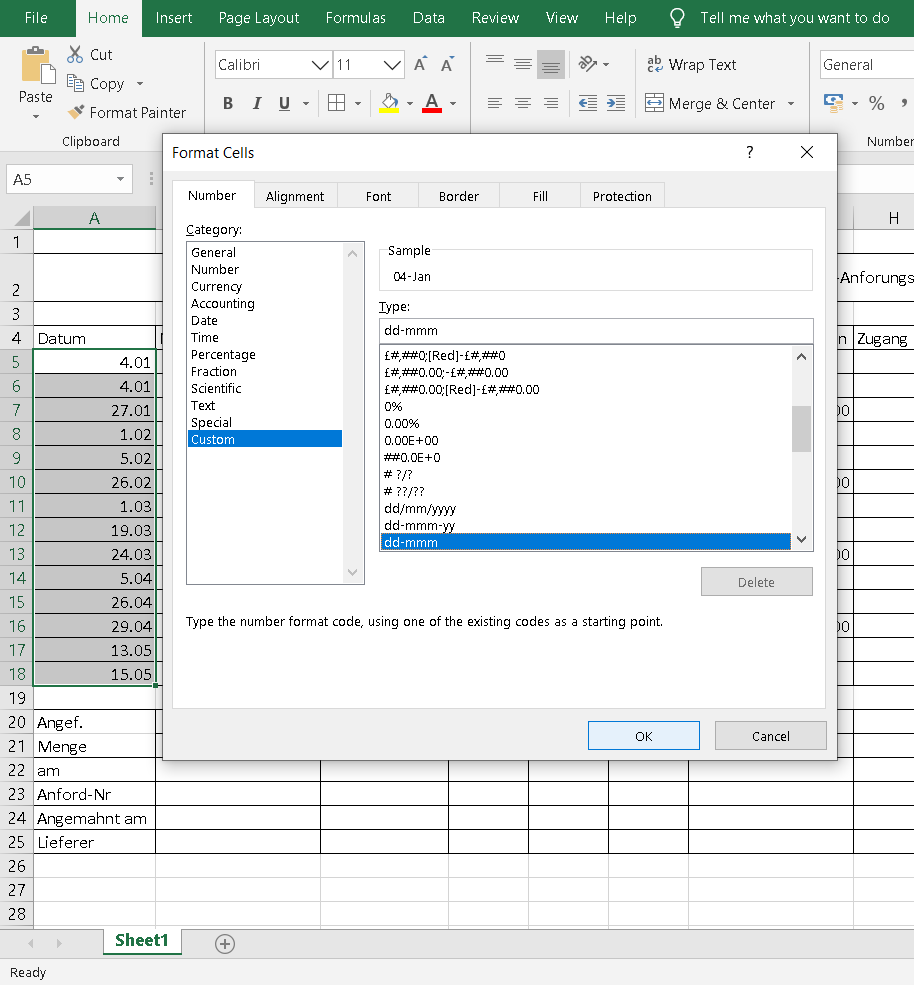Toggle Italic formatting button
The height and width of the screenshot is (985, 914).
(256, 103)
